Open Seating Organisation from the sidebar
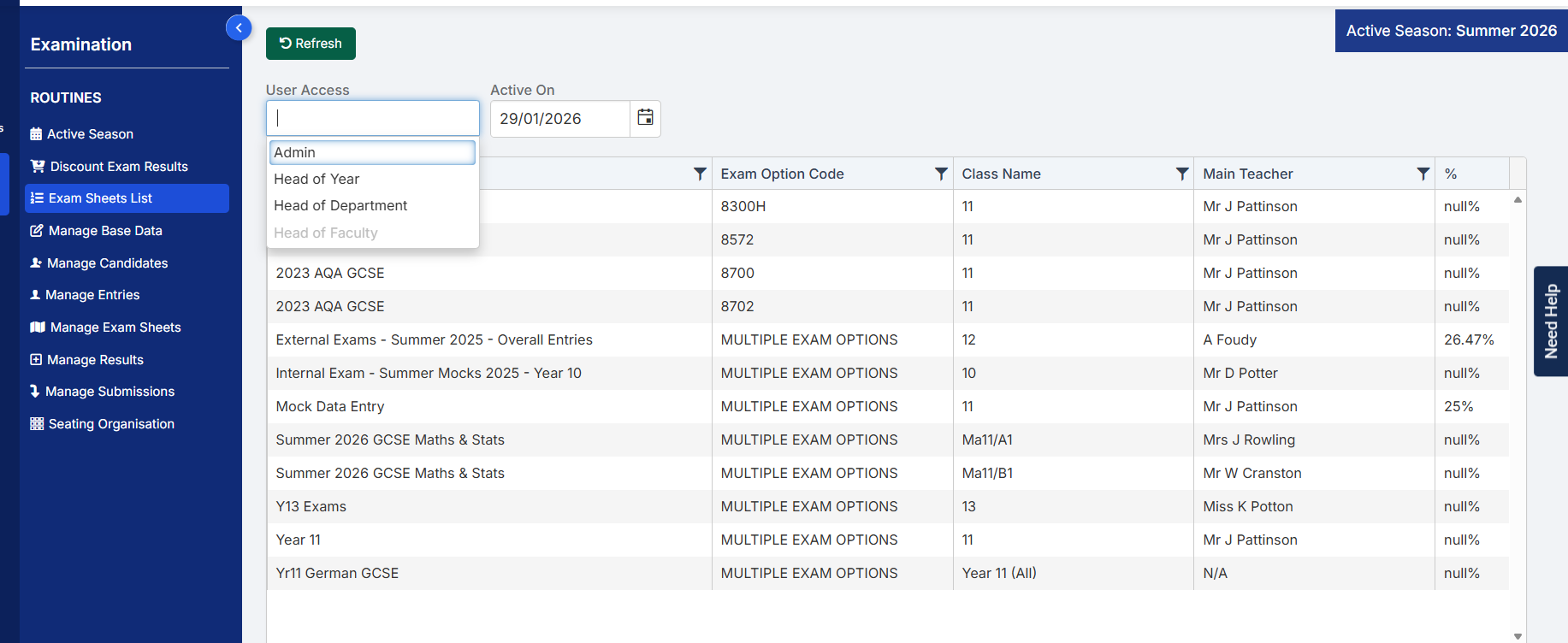This screenshot has width=1568, height=643. (111, 424)
